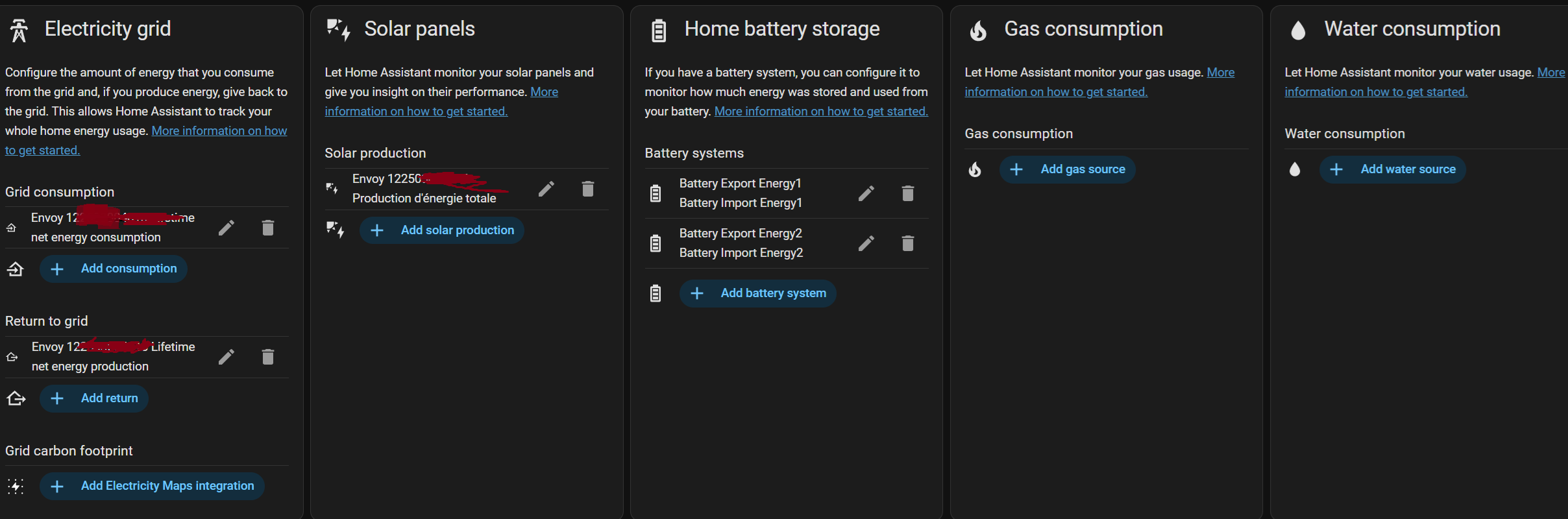
Task: Edit the Return to grid entry
Action: pyautogui.click(x=226, y=357)
